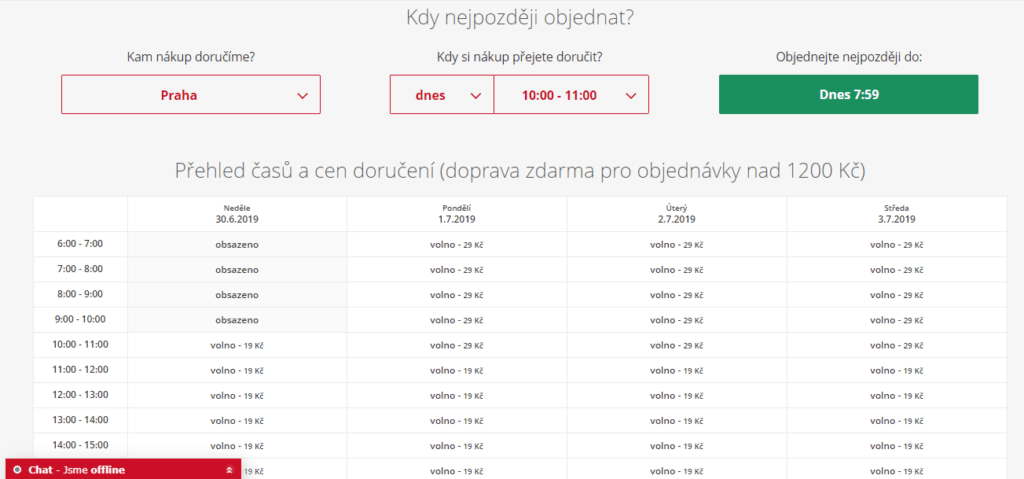
Task: Select the Pondělí 1.7.2019 column header
Action: (x=457, y=214)
